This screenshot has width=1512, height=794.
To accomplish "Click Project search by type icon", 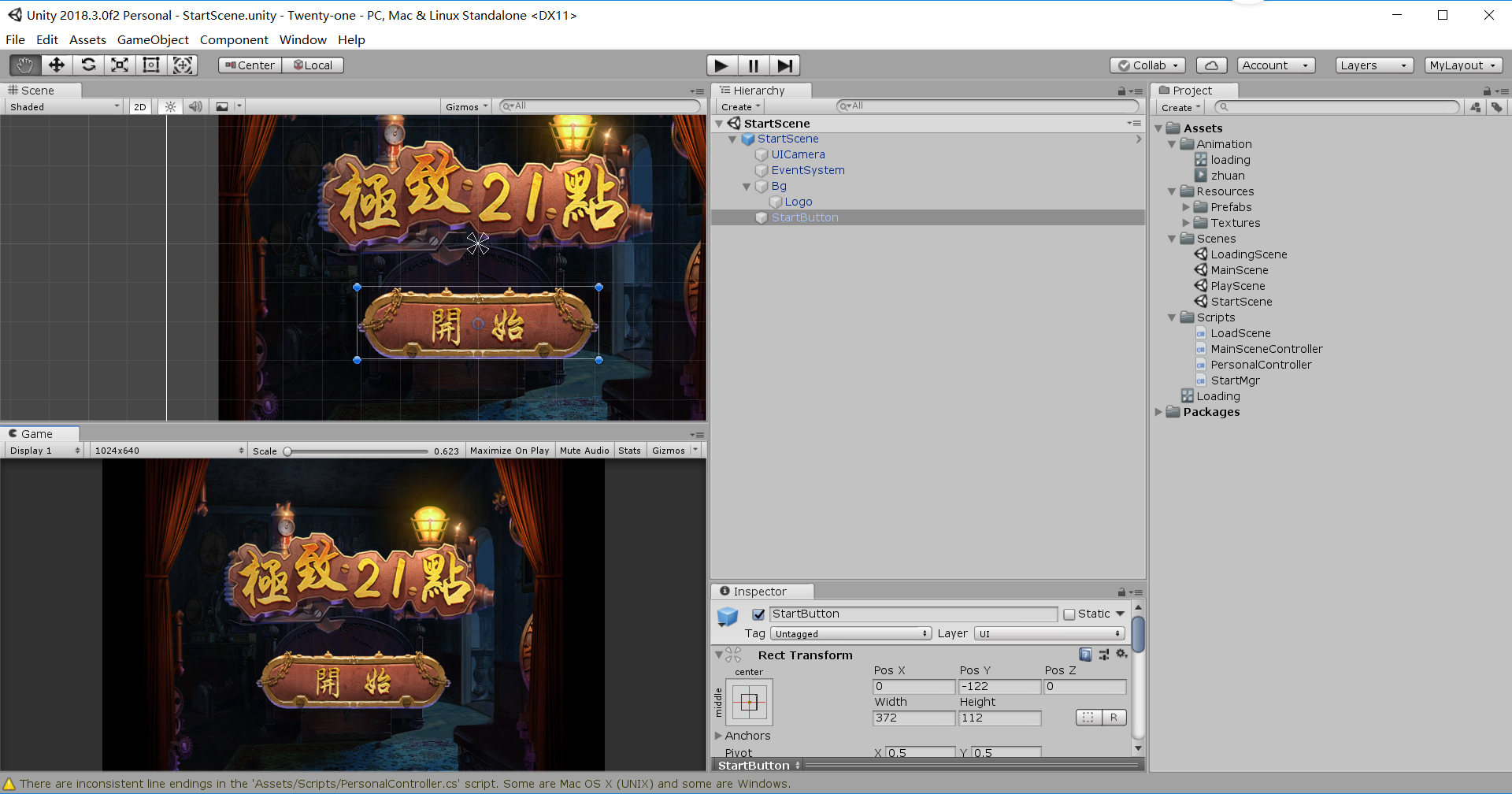I will click(1475, 107).
